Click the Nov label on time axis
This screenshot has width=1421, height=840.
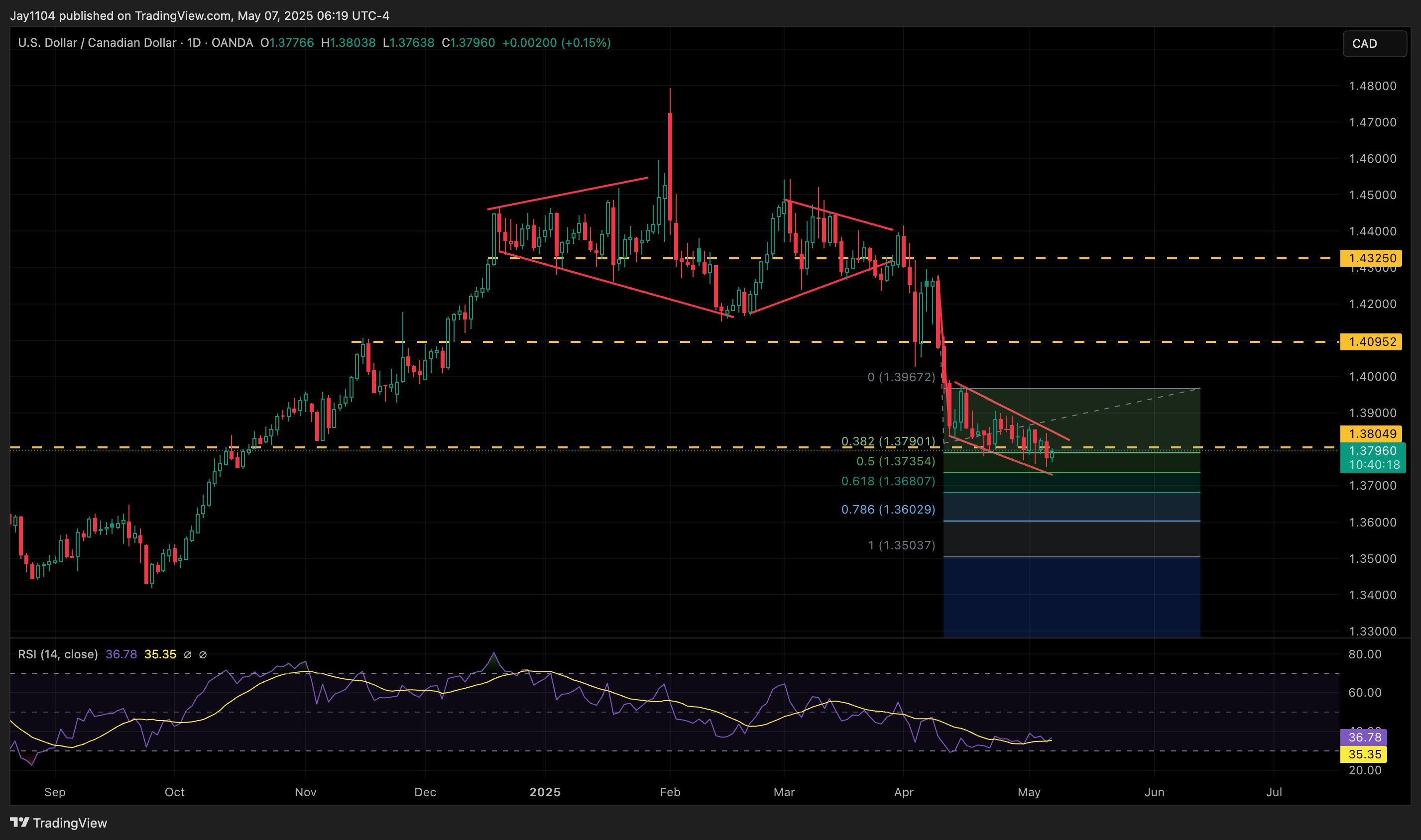[x=305, y=792]
